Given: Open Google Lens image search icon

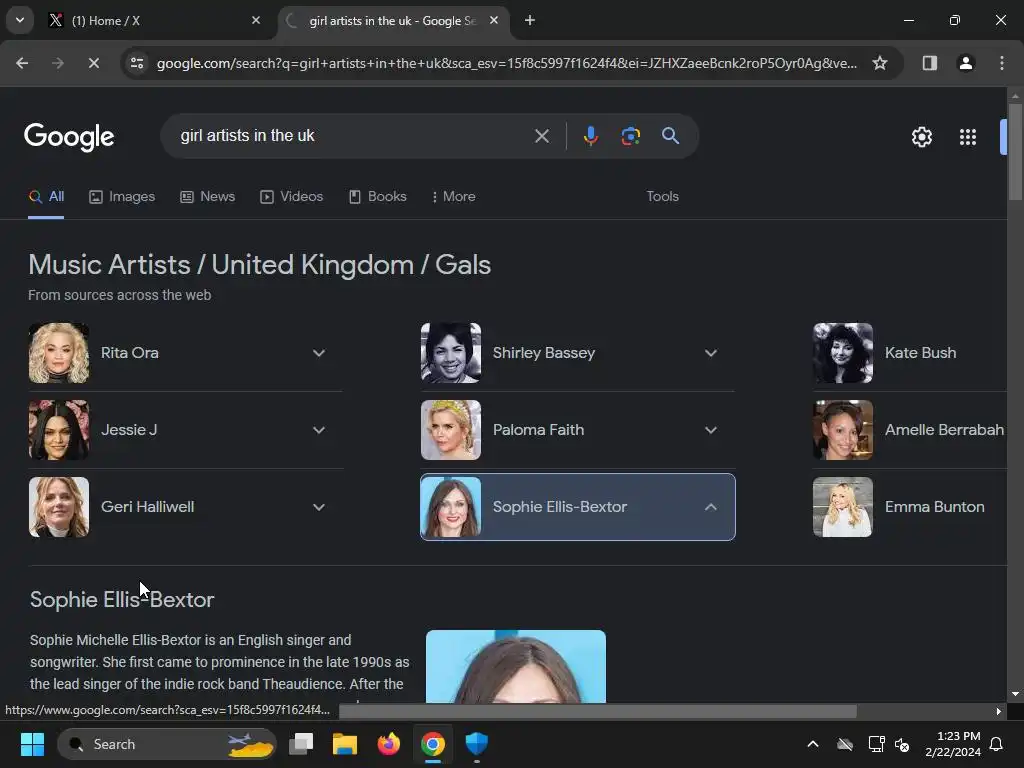Looking at the screenshot, I should pyautogui.click(x=630, y=136).
